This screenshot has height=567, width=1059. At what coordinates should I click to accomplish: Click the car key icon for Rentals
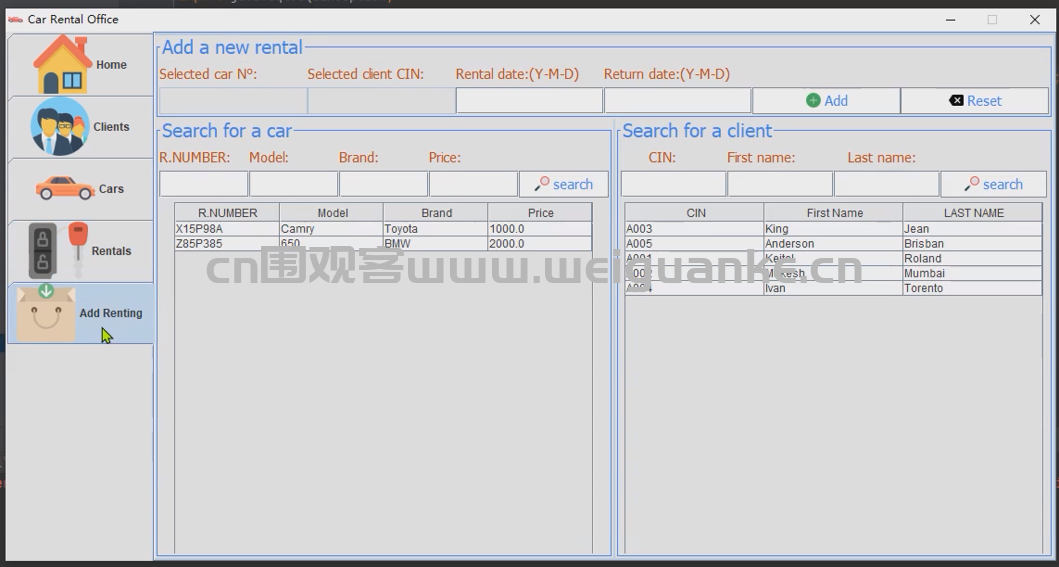58,250
